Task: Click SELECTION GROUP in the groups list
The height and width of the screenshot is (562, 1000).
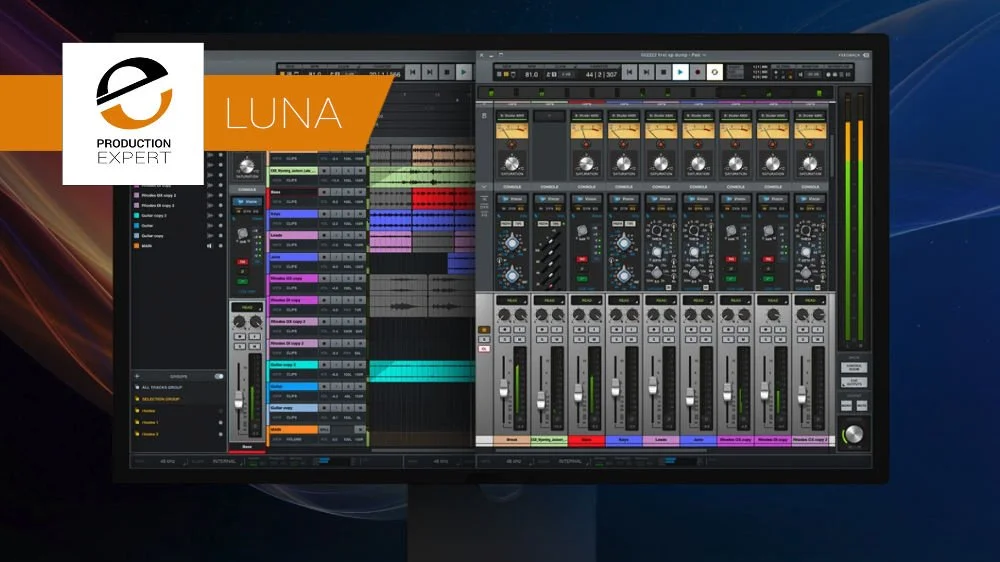Action: pos(160,399)
